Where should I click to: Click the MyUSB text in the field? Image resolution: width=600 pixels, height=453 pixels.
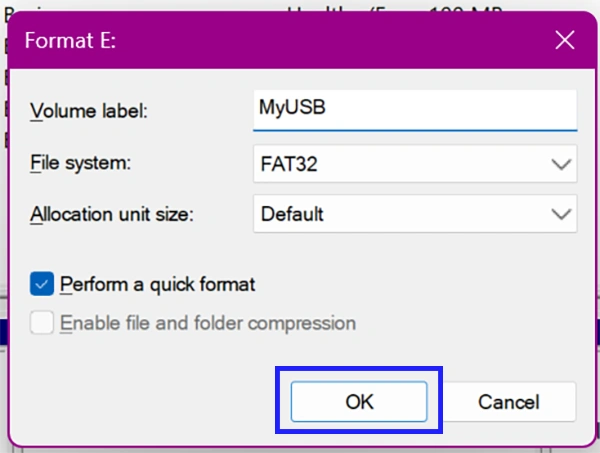pyautogui.click(x=292, y=108)
